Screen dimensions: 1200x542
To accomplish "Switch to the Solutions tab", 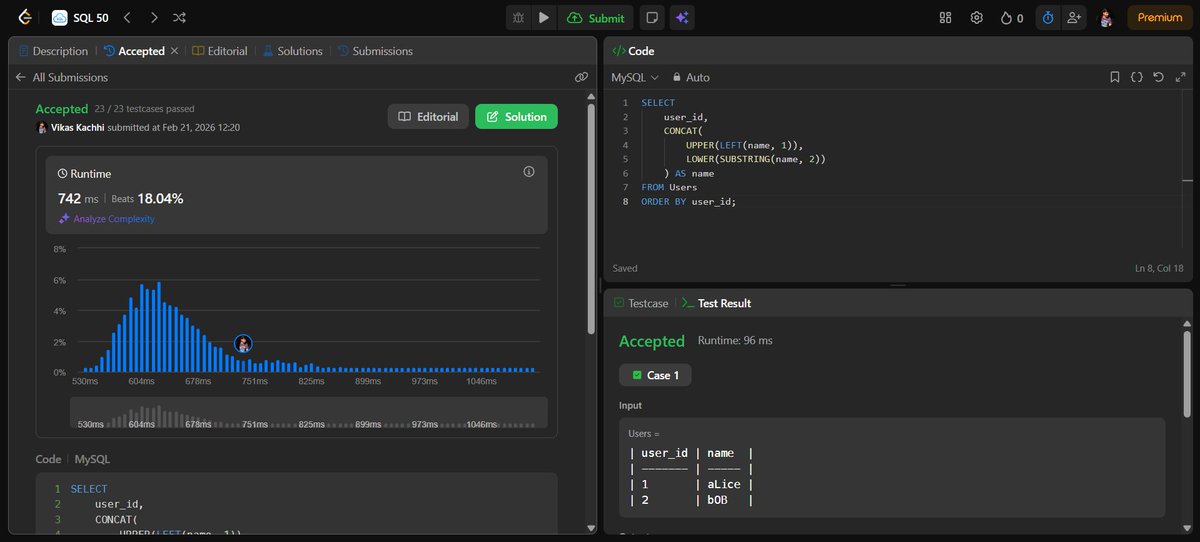I will (293, 51).
